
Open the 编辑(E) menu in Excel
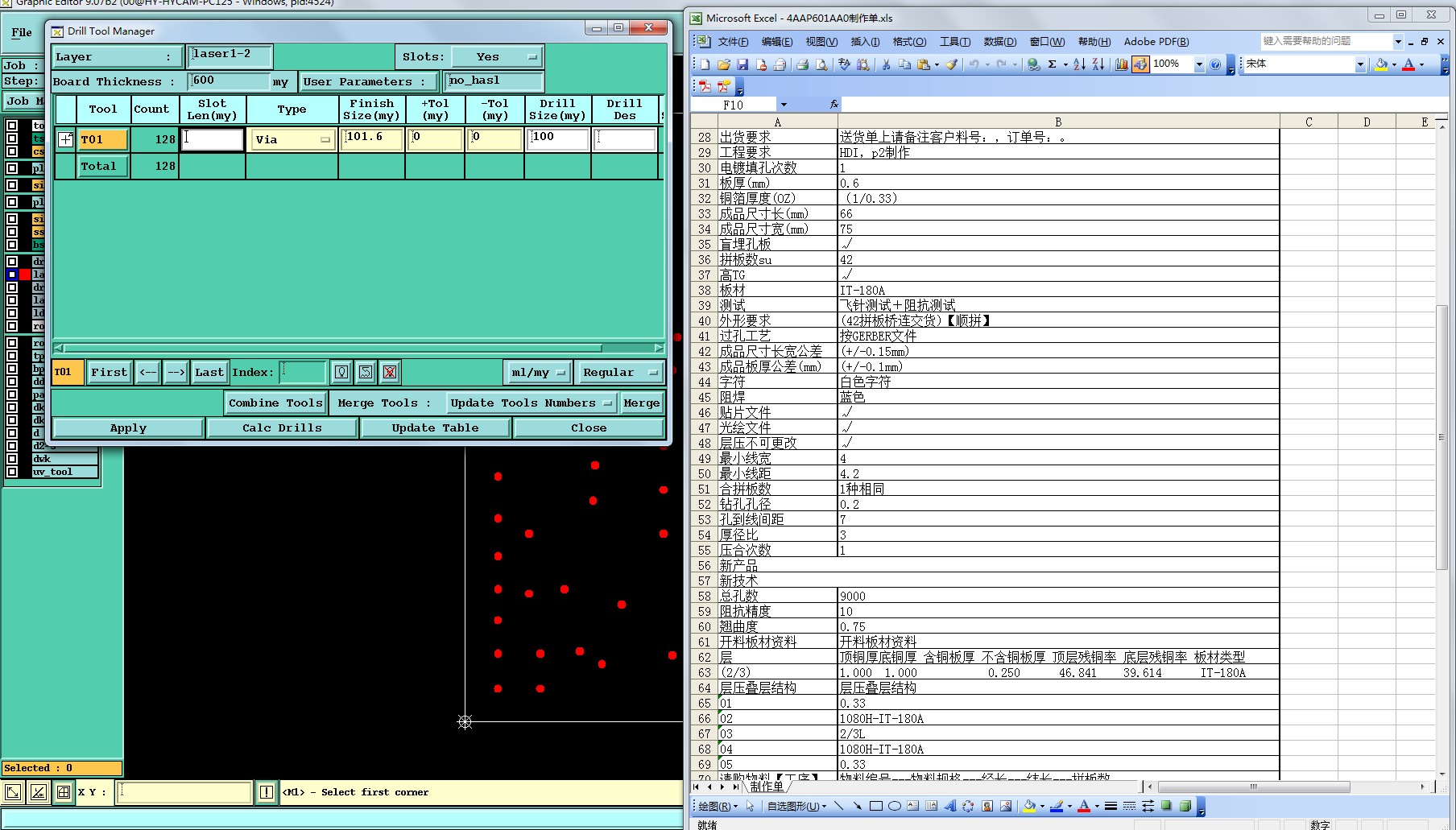coord(777,42)
